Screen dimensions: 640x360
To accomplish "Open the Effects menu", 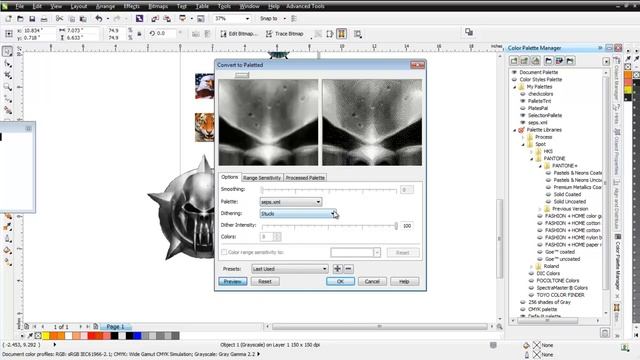I will [131, 6].
